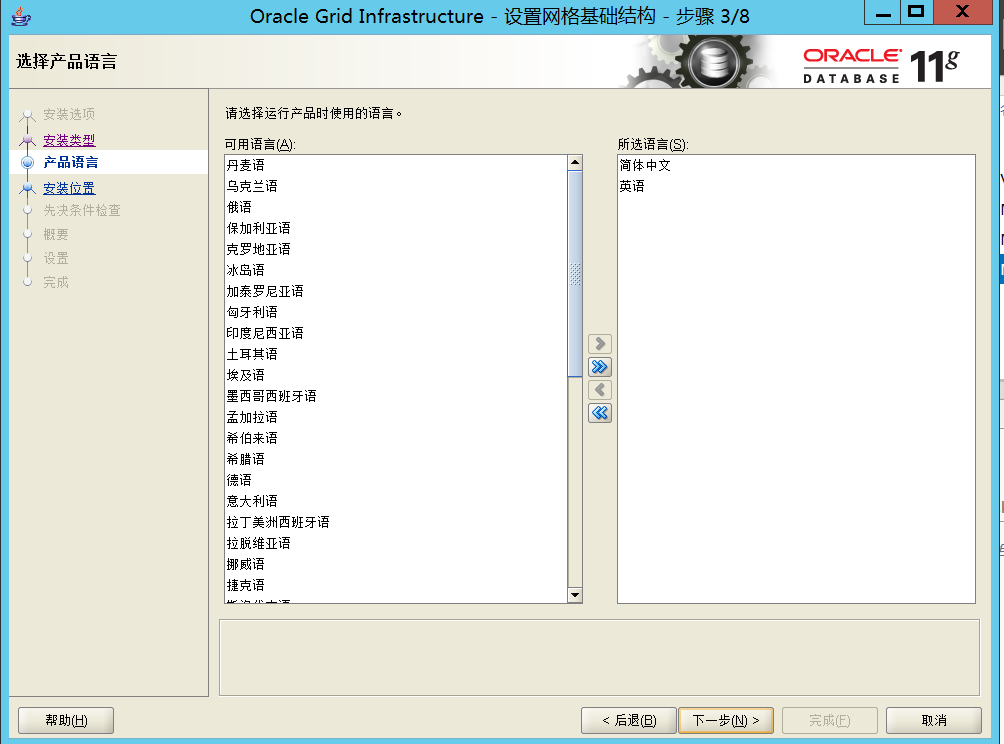Image resolution: width=1004 pixels, height=744 pixels.
Task: Close the Oracle Grid Infrastructure window
Action: [962, 12]
